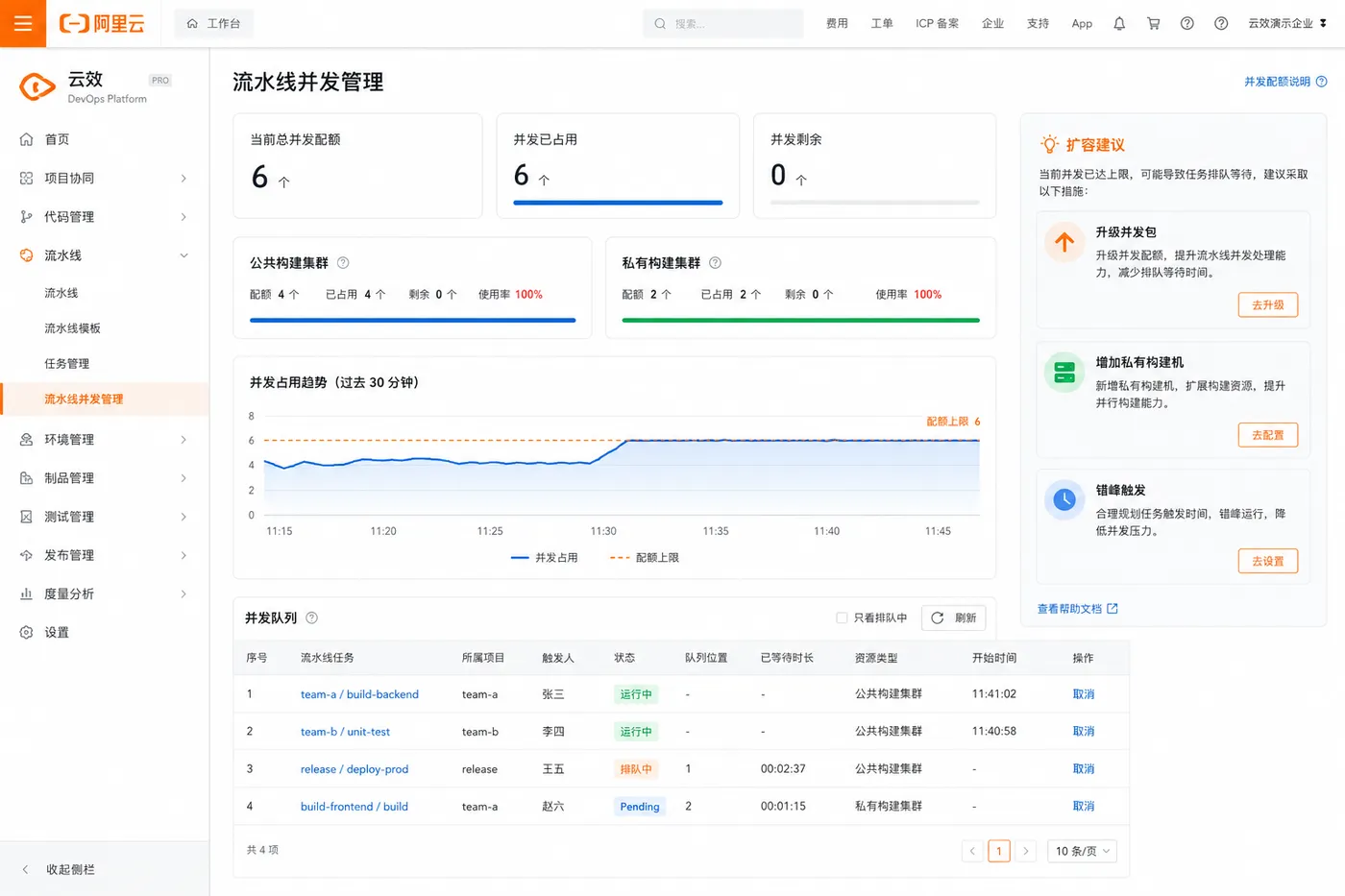This screenshot has height=896, width=1345.
Task: Collapse the 流水线 sidebar section
Action: point(105,255)
